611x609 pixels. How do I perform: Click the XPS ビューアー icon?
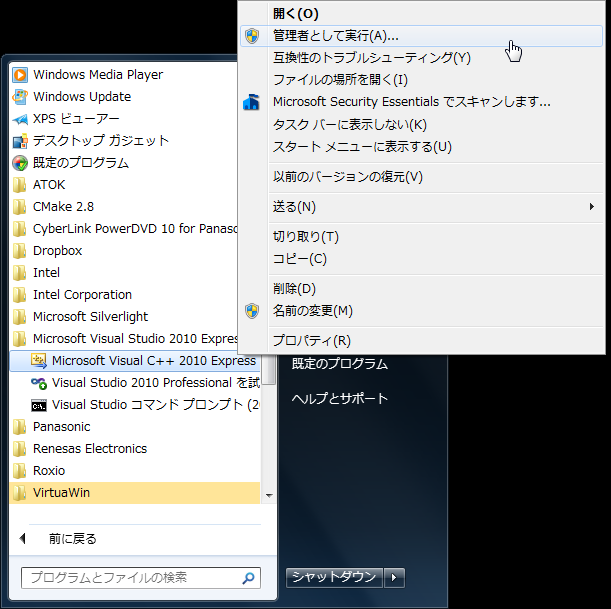point(20,119)
